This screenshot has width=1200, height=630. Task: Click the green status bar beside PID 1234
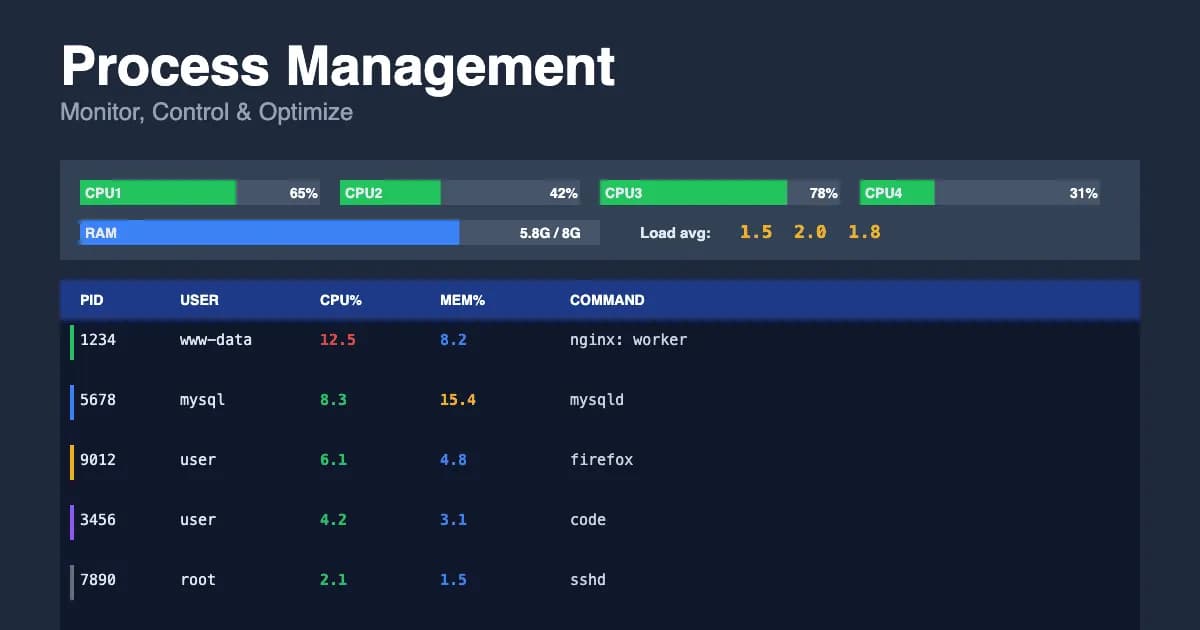pos(70,340)
